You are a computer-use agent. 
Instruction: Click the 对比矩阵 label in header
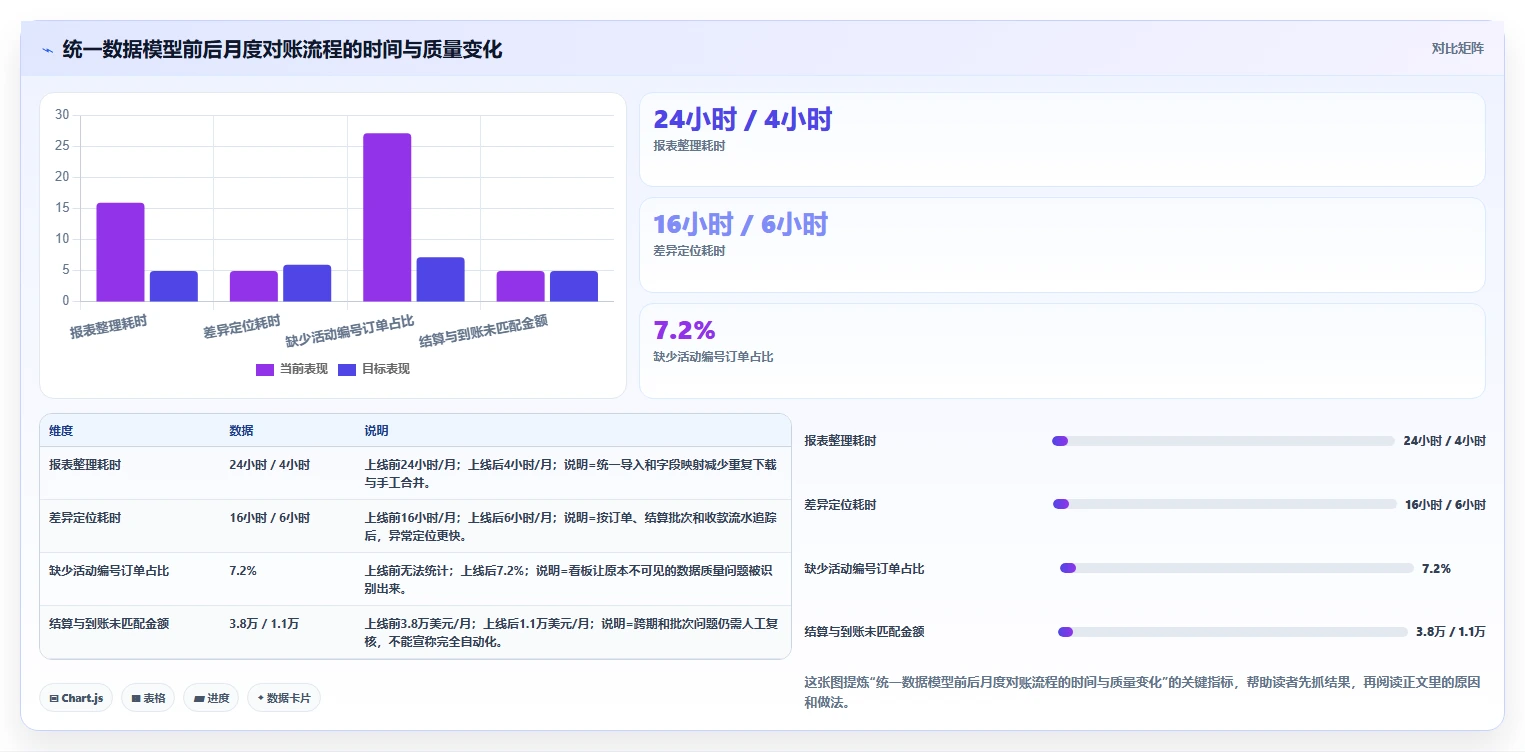click(x=1458, y=48)
